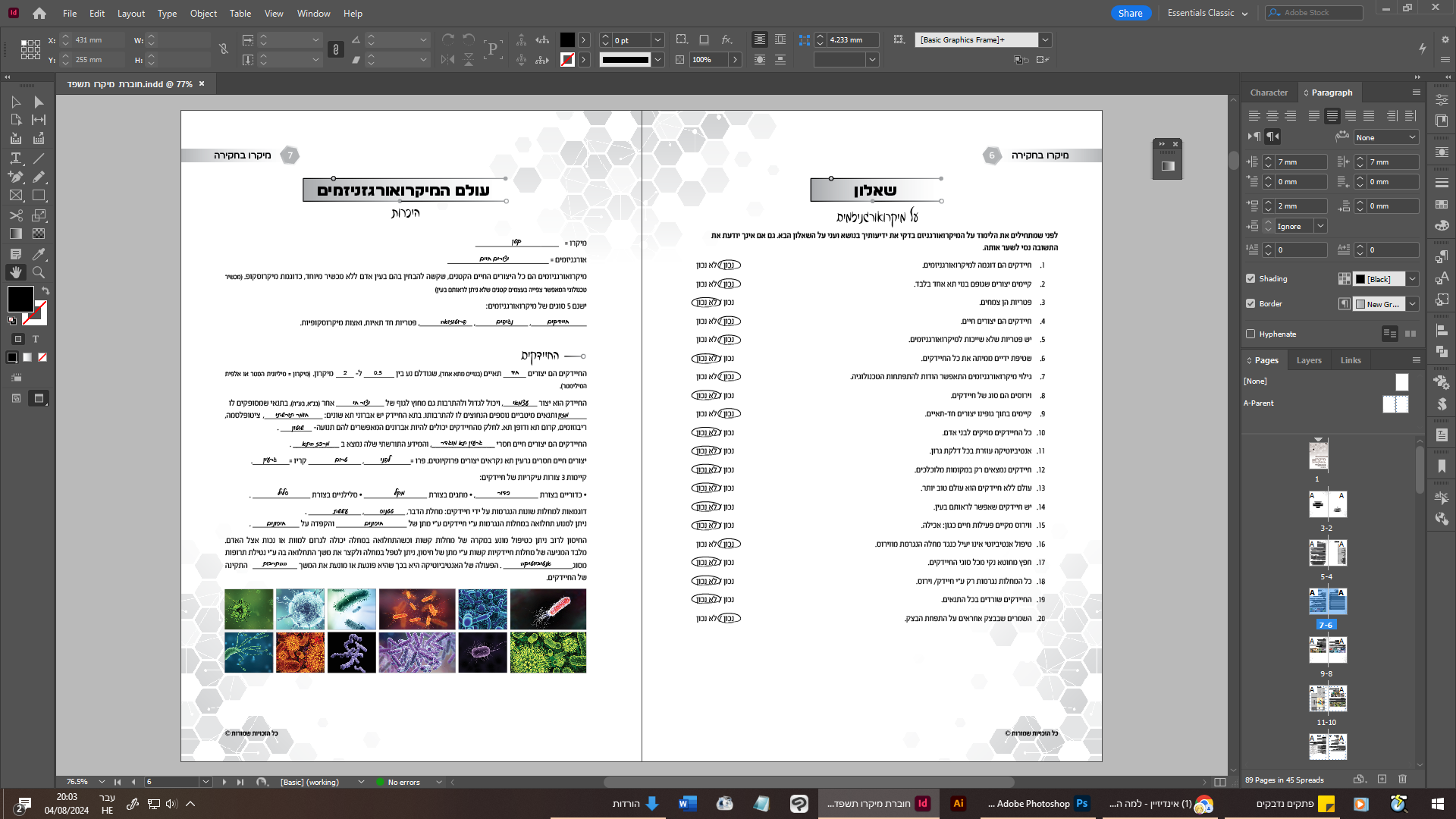Disable the Shading checkbox

tap(1250, 278)
